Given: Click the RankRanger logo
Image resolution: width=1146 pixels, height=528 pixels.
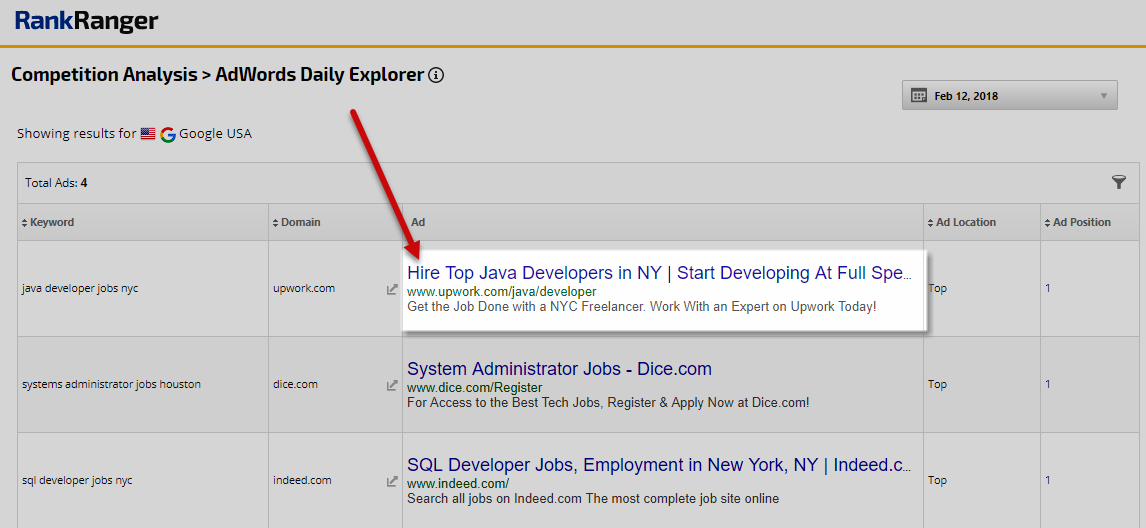Looking at the screenshot, I should point(86,21).
